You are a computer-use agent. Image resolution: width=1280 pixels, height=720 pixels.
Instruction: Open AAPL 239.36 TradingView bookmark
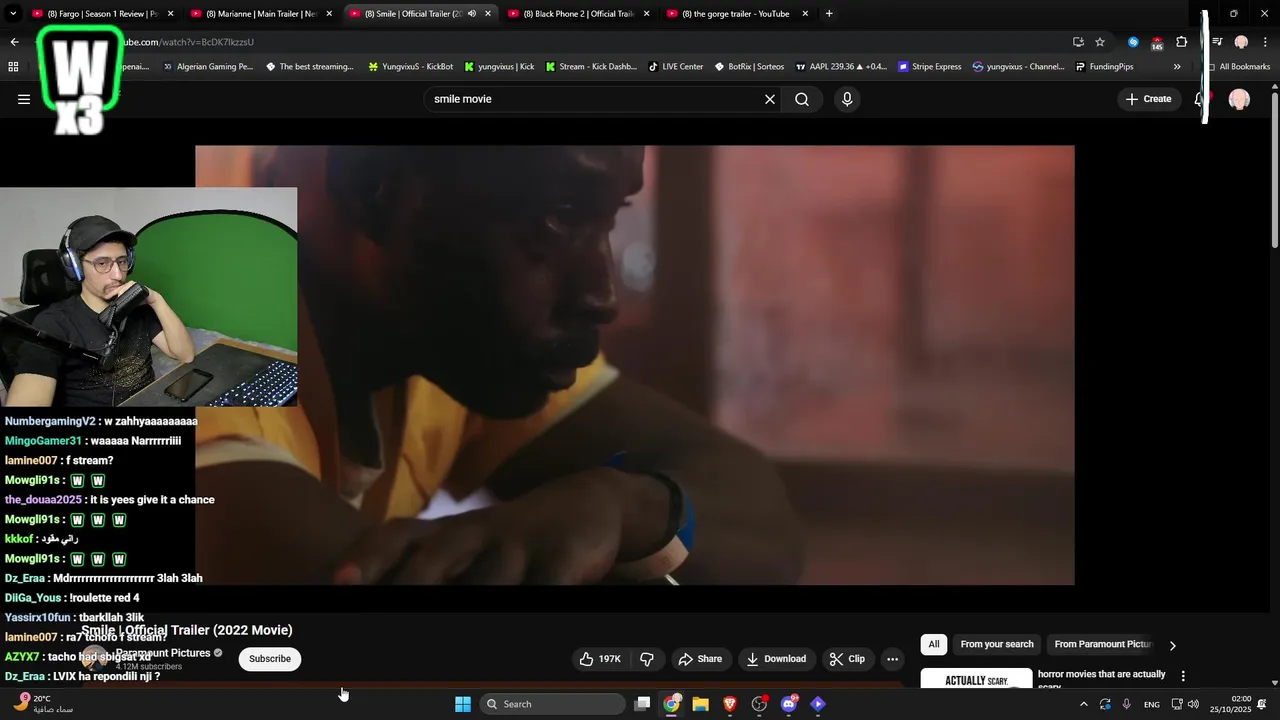point(841,67)
